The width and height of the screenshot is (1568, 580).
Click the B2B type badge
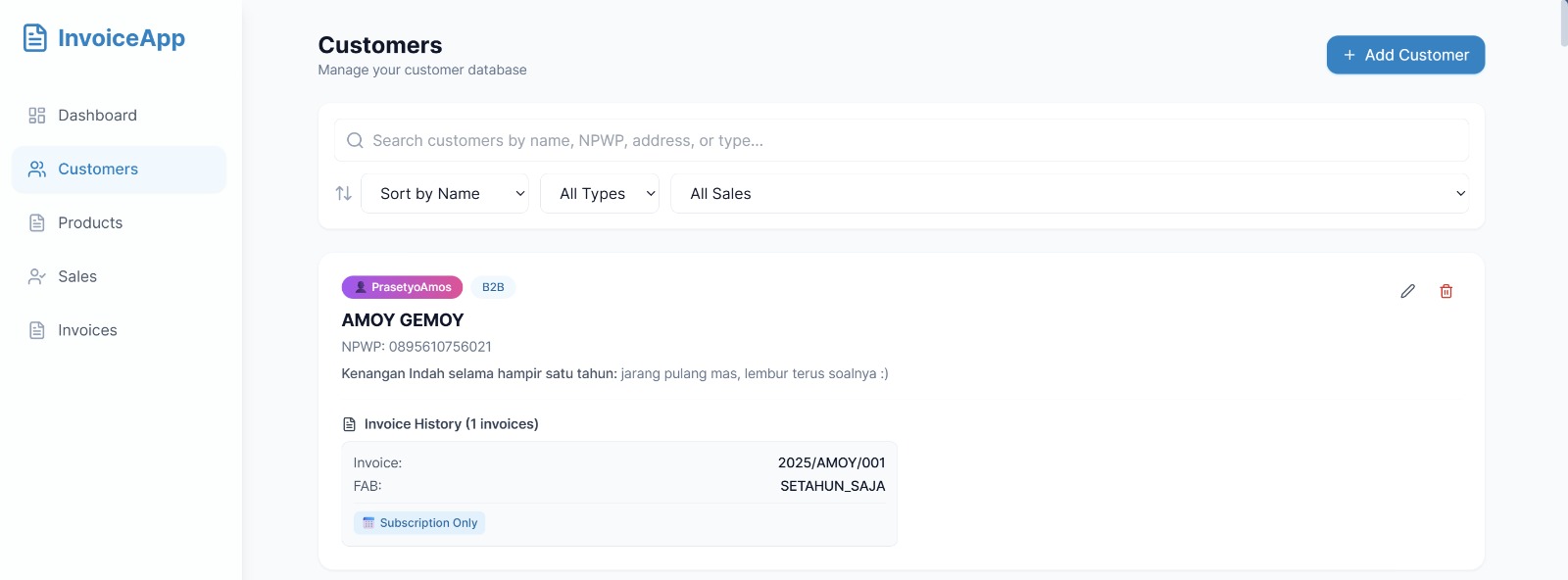point(493,287)
